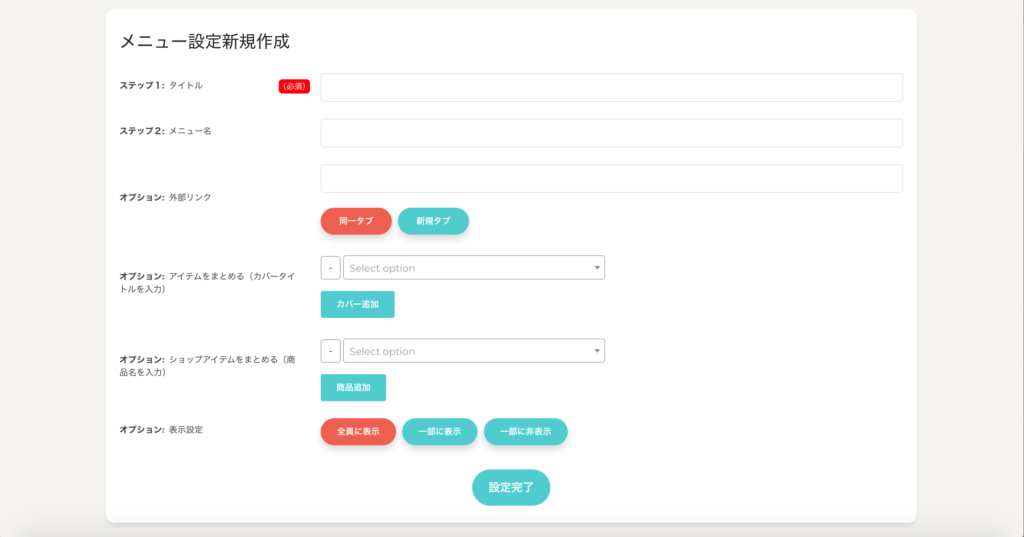Focus the 外部リンク URL input field
This screenshot has width=1024, height=537.
click(x=611, y=178)
